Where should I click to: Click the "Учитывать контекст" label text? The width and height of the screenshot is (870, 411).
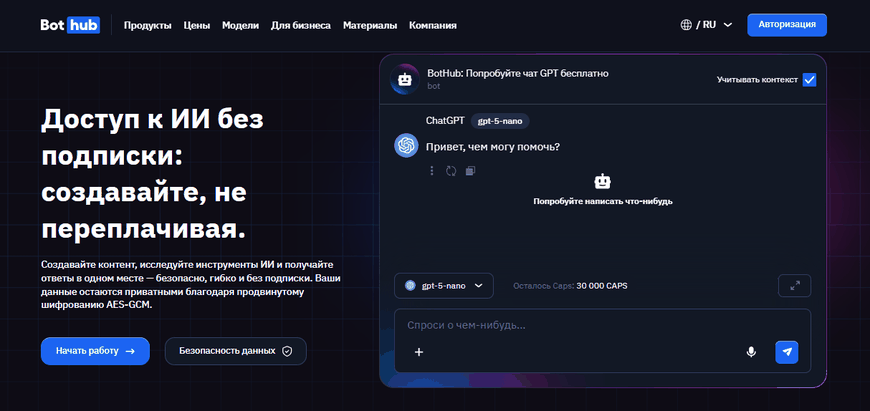pos(757,80)
